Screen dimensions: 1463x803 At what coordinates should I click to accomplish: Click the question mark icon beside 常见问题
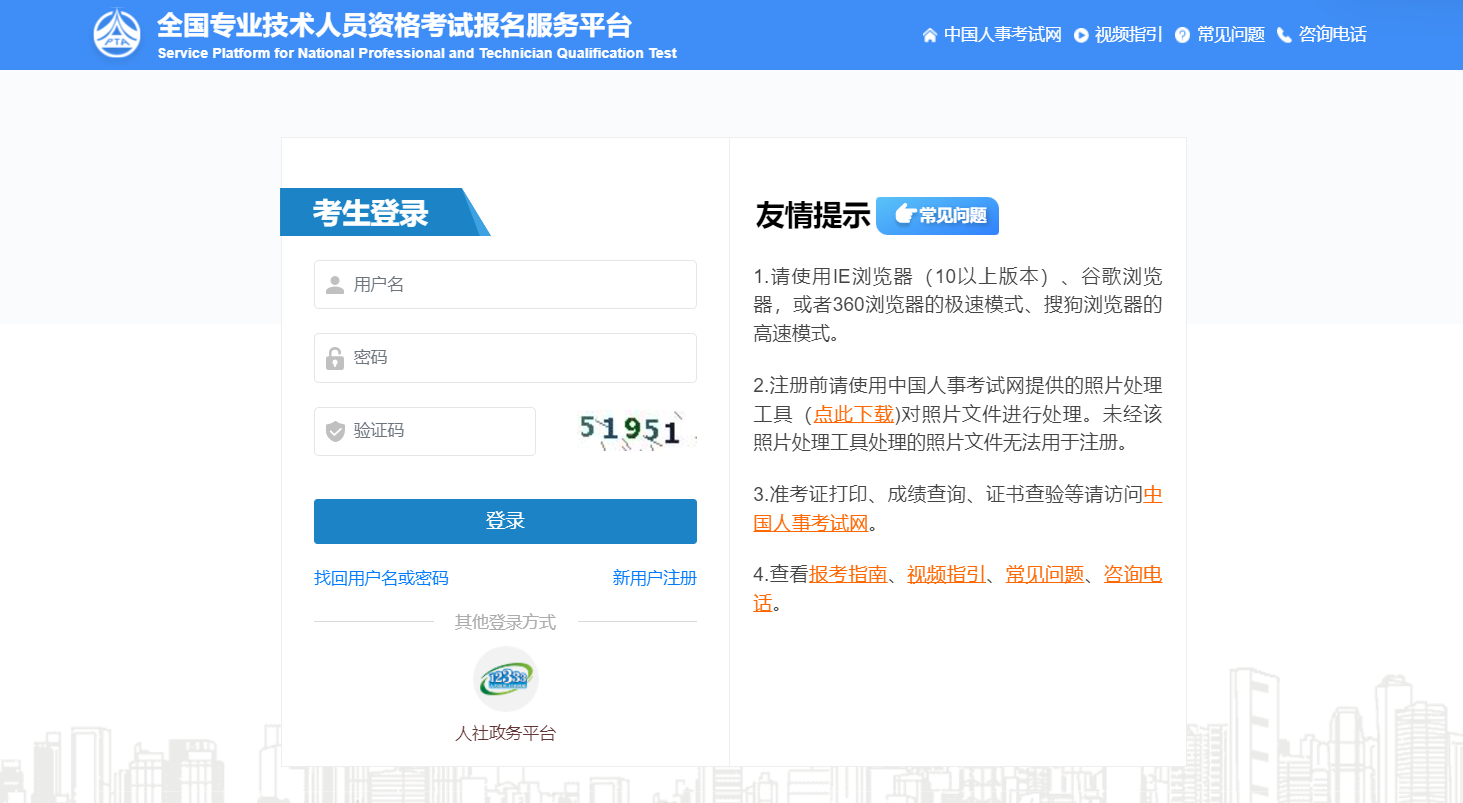[x=1182, y=35]
